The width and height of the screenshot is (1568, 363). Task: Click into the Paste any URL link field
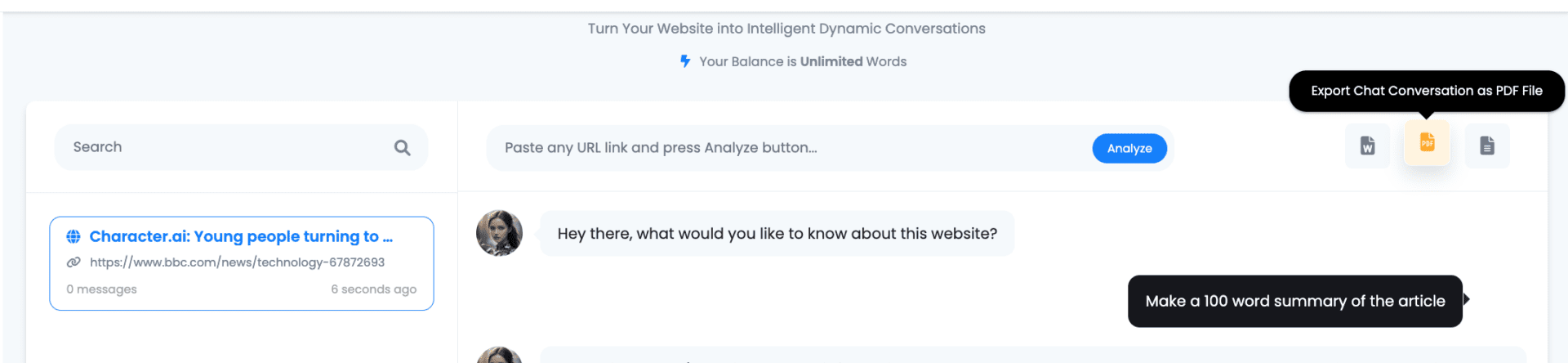coord(784,148)
